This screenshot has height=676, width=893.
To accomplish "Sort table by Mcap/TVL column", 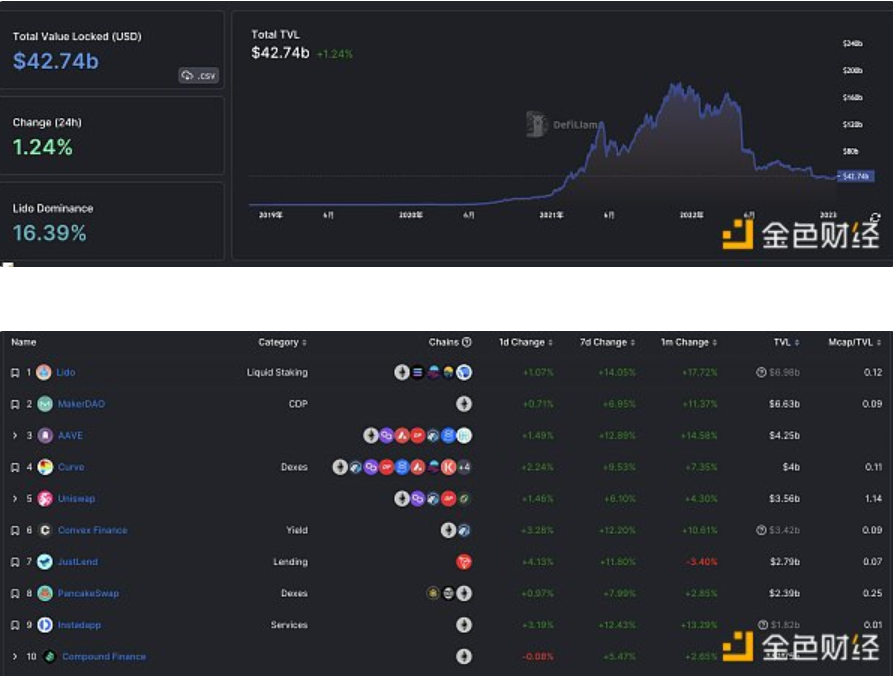I will [x=855, y=342].
